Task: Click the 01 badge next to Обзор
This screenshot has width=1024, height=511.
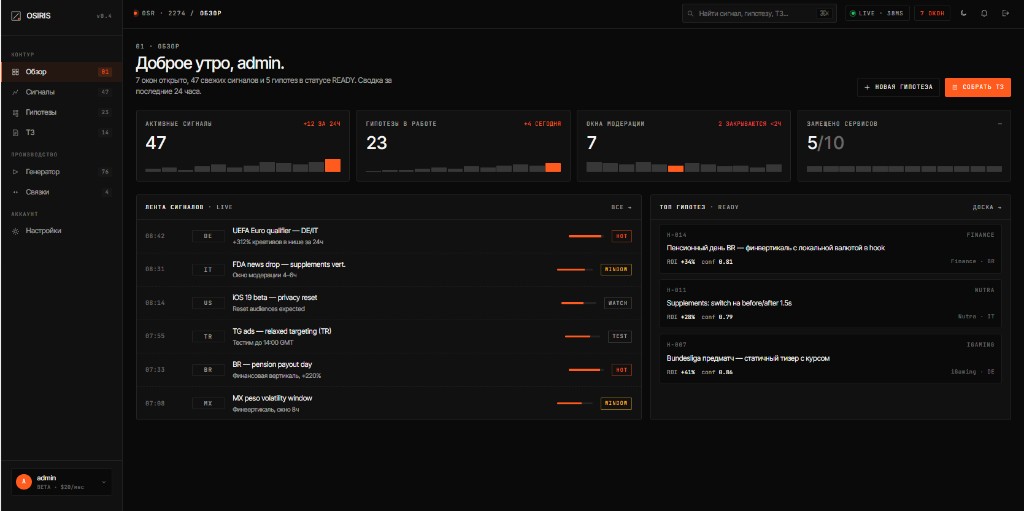Action: (x=104, y=72)
